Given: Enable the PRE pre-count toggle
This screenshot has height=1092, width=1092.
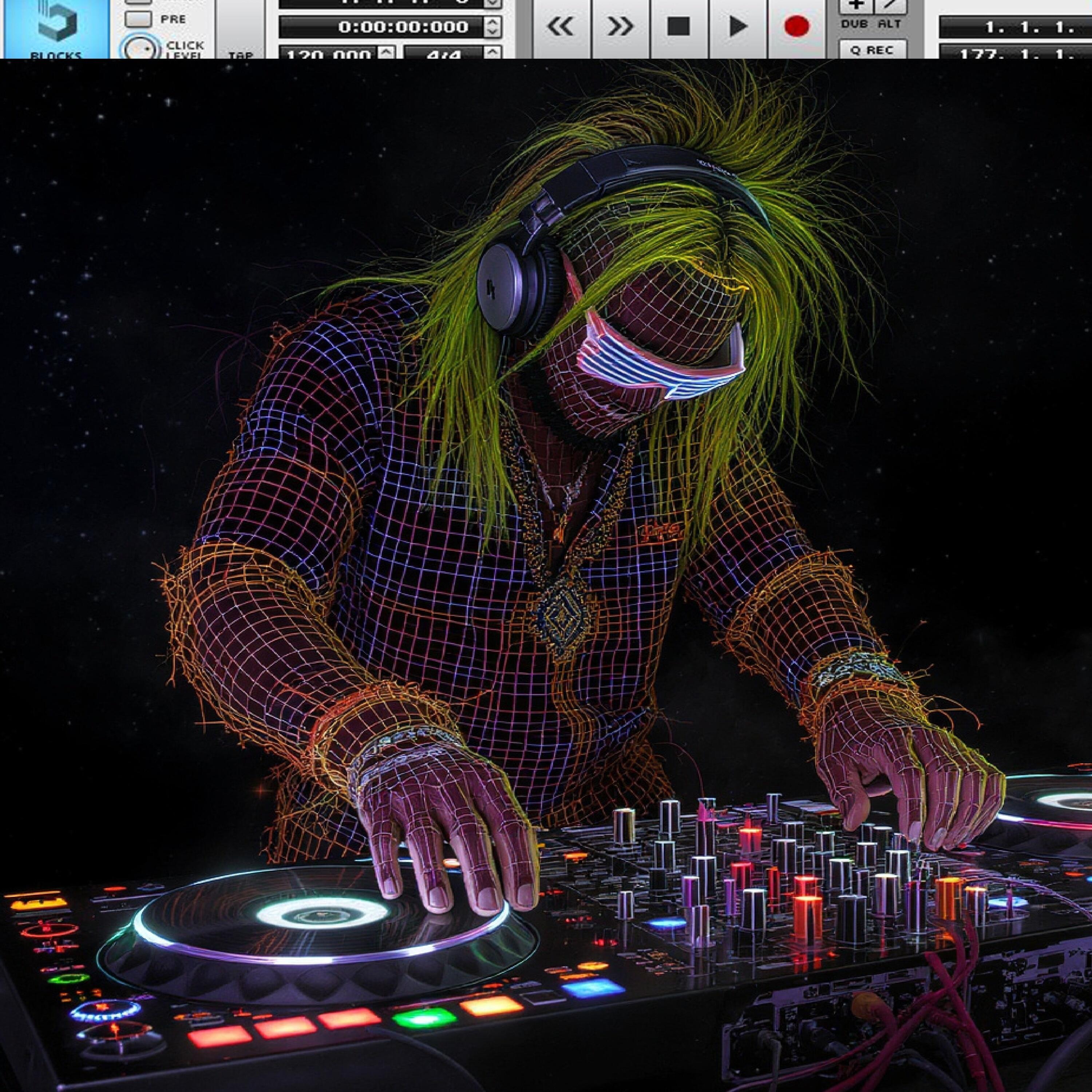Looking at the screenshot, I should pyautogui.click(x=138, y=19).
